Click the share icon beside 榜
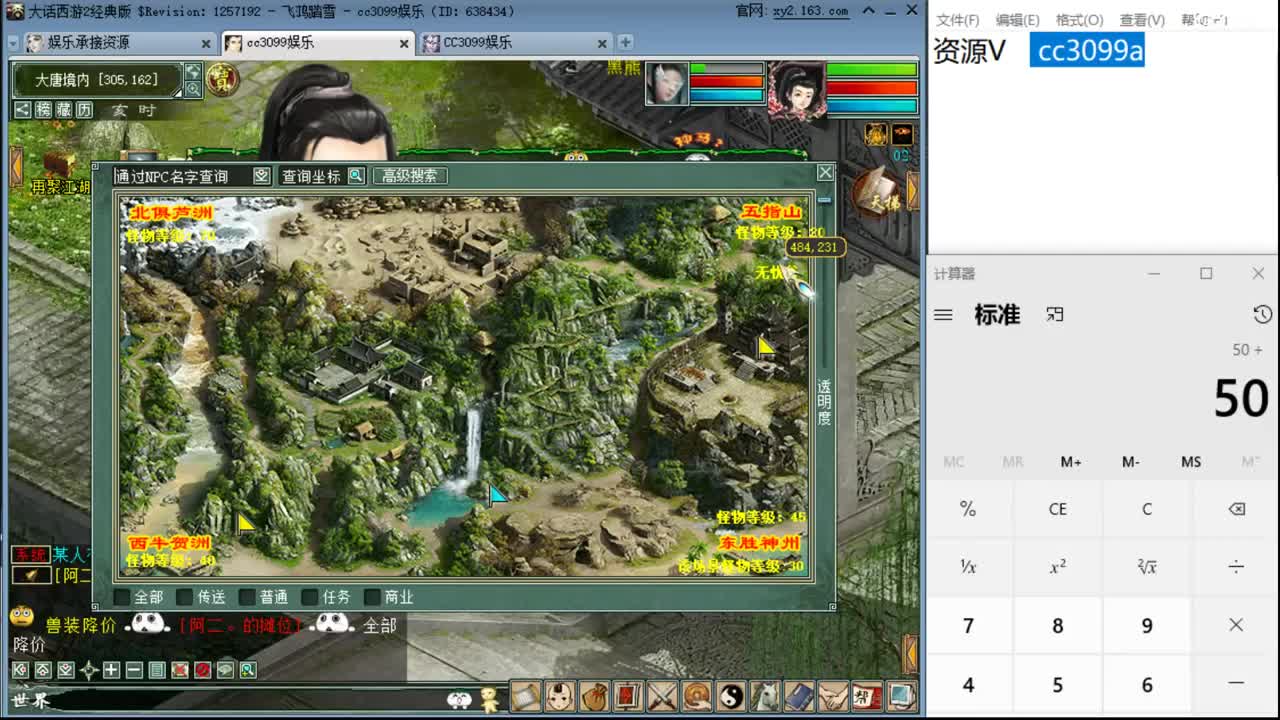The height and width of the screenshot is (720, 1280). [22, 110]
